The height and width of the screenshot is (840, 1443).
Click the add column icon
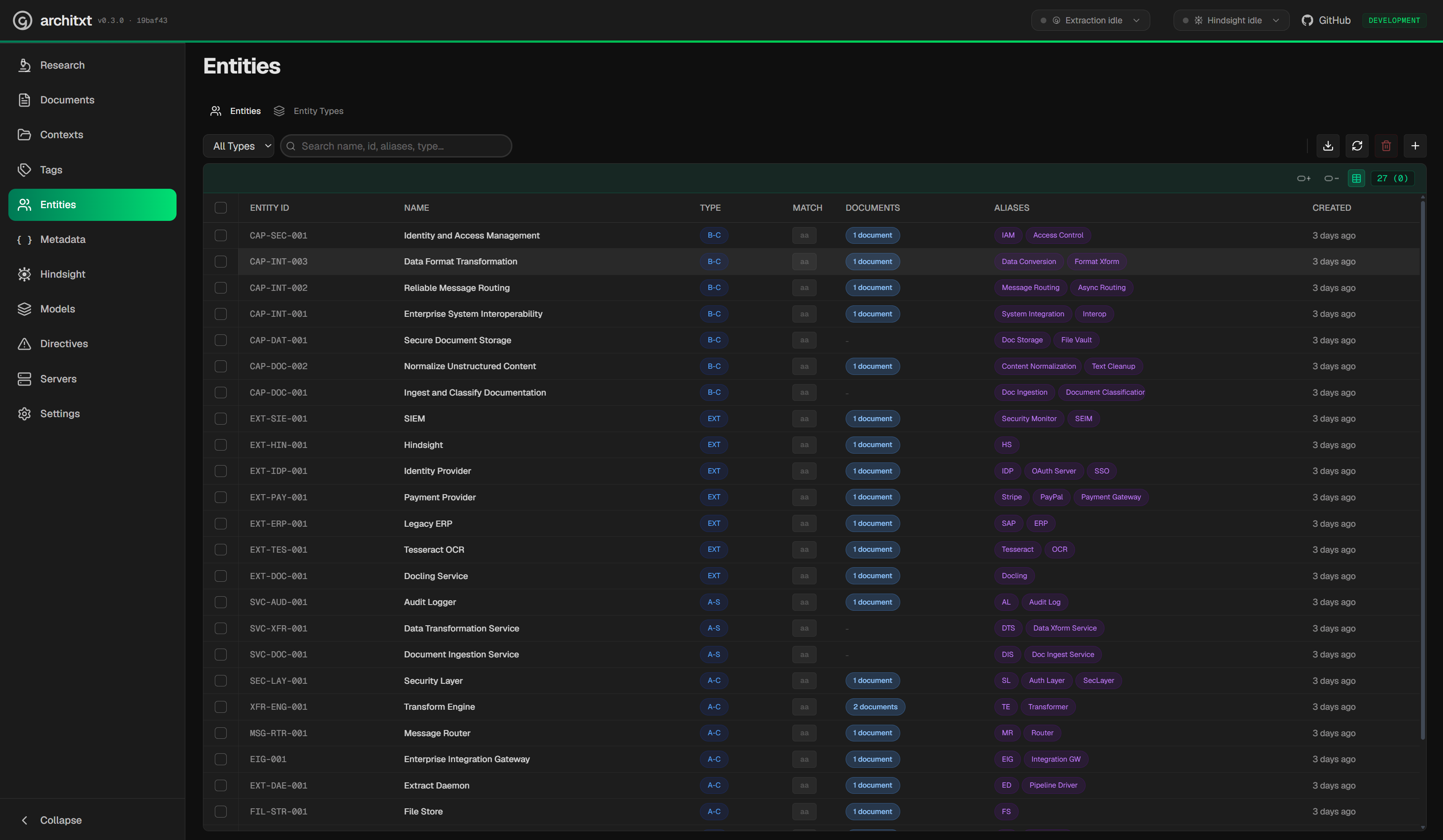pos(1304,179)
